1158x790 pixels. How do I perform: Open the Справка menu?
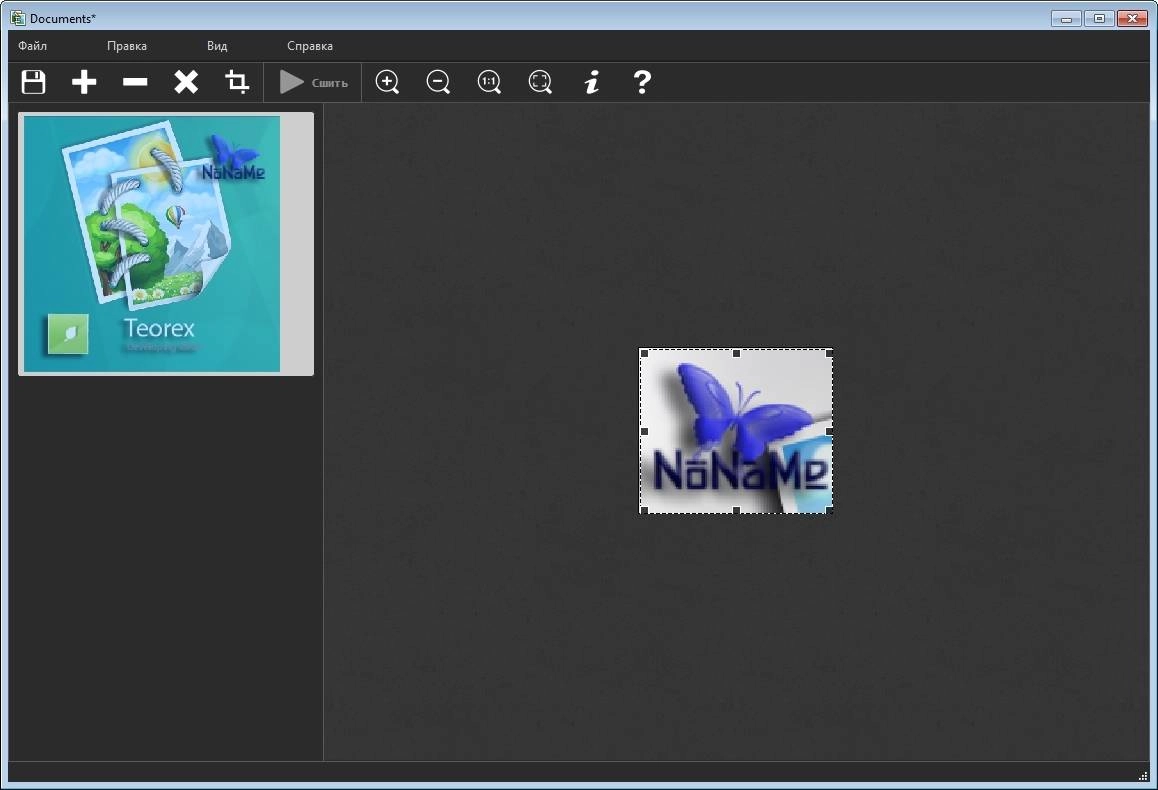tap(309, 46)
